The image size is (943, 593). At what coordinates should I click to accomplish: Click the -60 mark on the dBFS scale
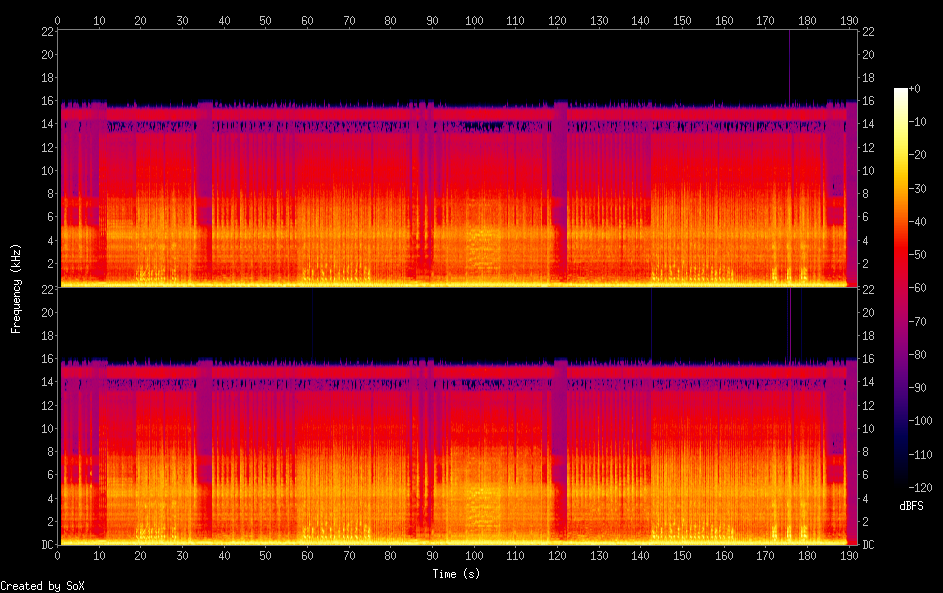(x=922, y=284)
